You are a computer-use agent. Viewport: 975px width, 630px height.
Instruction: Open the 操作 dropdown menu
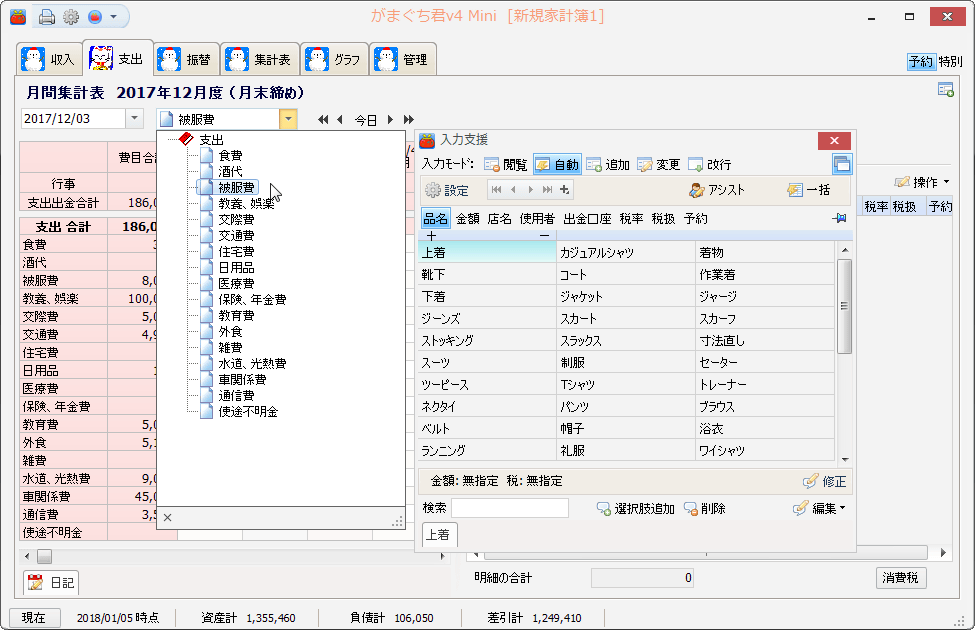[x=923, y=182]
